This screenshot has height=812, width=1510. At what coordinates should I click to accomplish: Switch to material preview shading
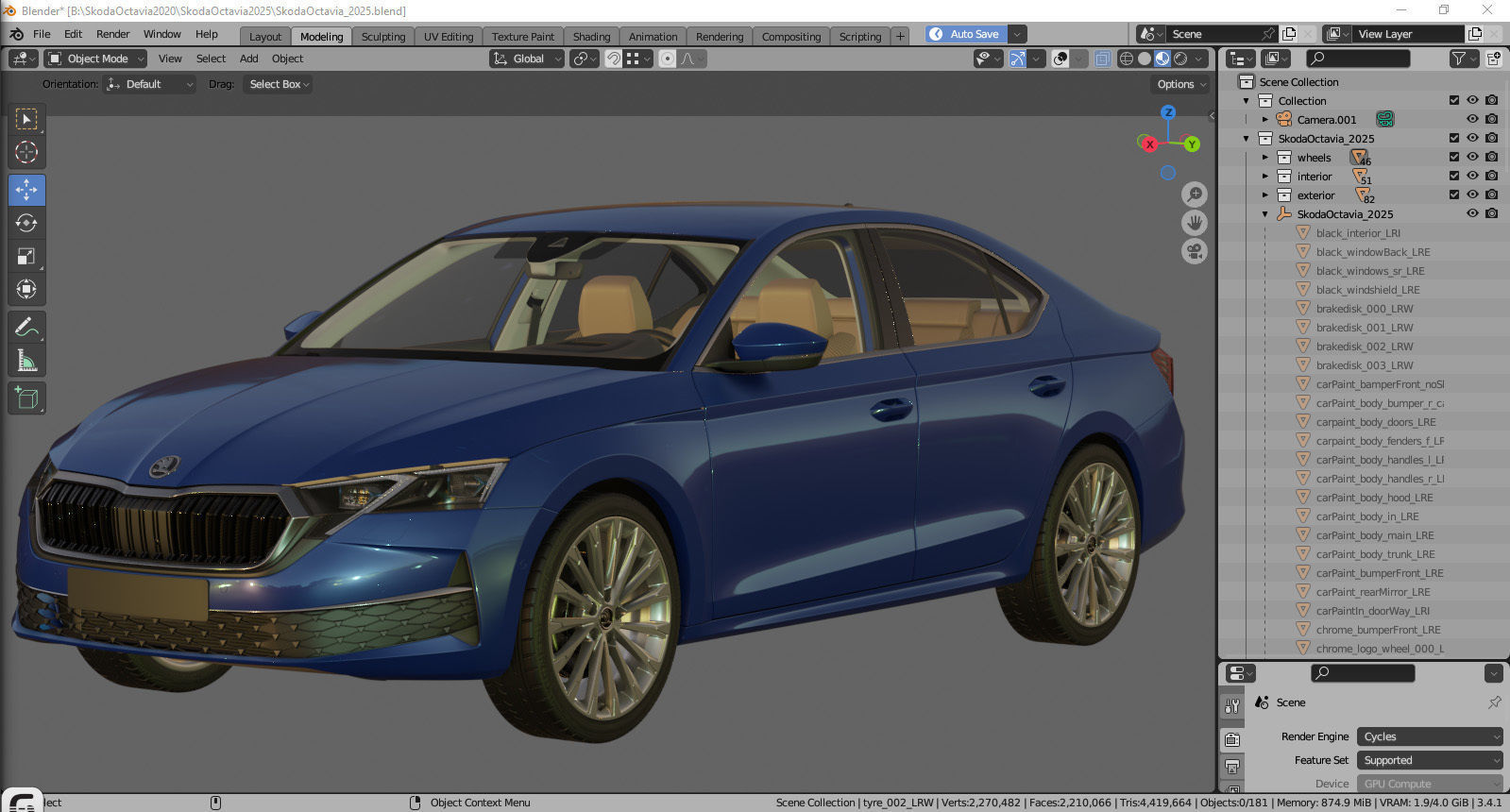(1162, 59)
